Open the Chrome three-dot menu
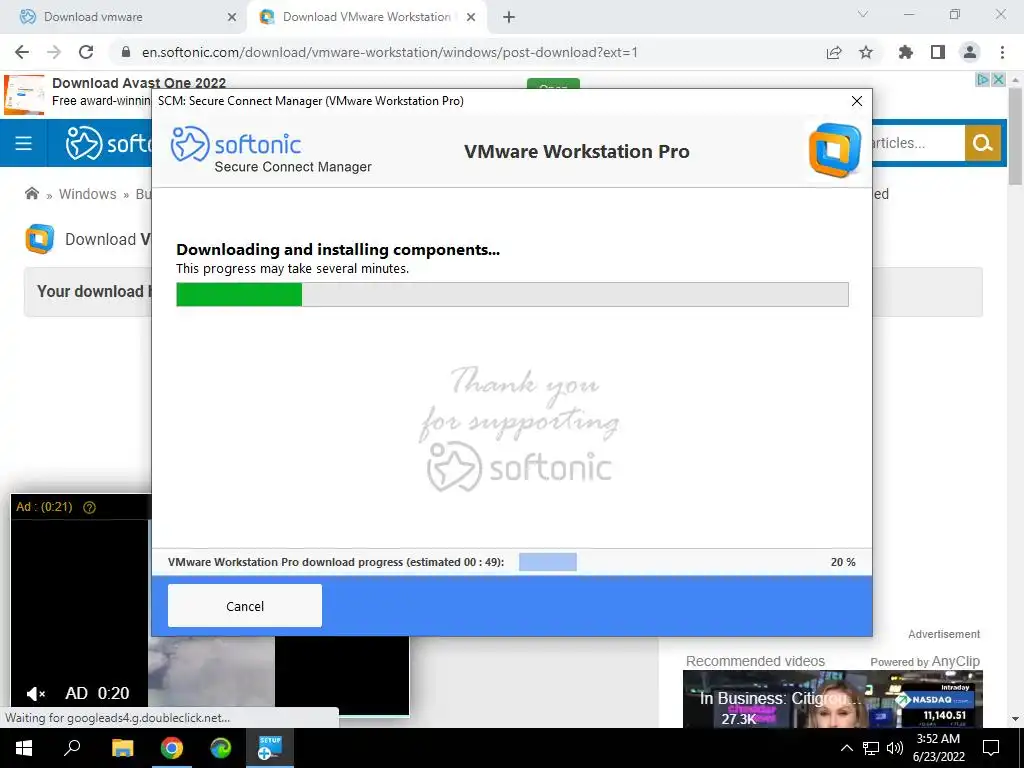 tap(1002, 52)
